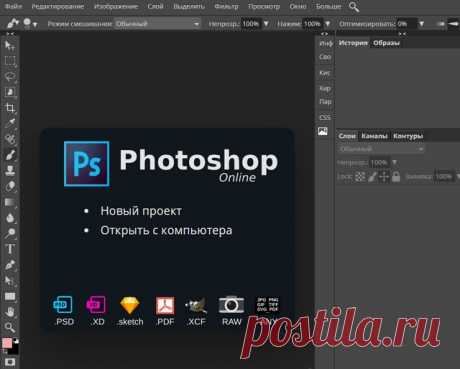
Task: Select the Hand tool
Action: tap(10, 312)
